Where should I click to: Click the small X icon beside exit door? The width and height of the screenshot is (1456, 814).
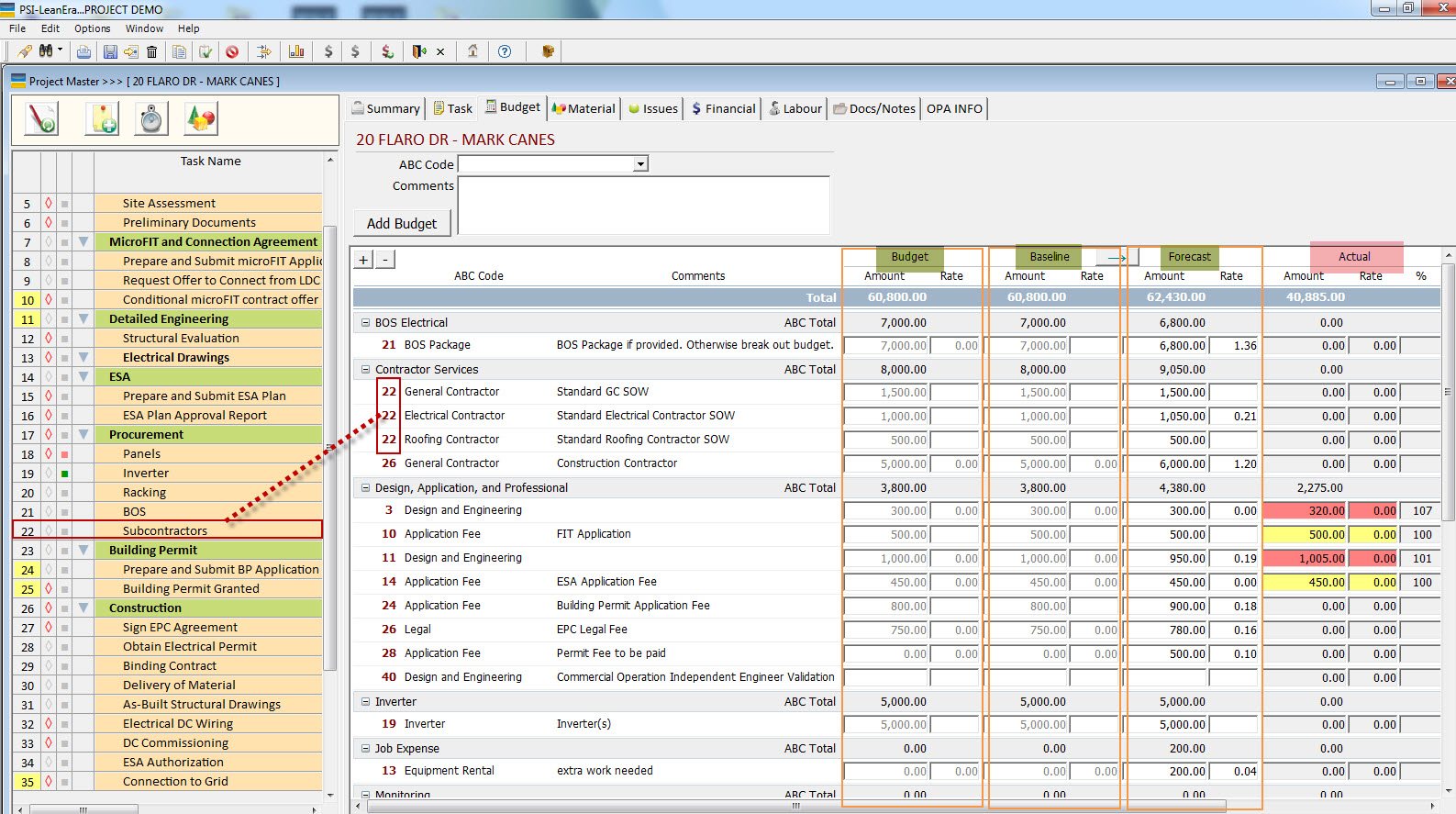click(440, 51)
